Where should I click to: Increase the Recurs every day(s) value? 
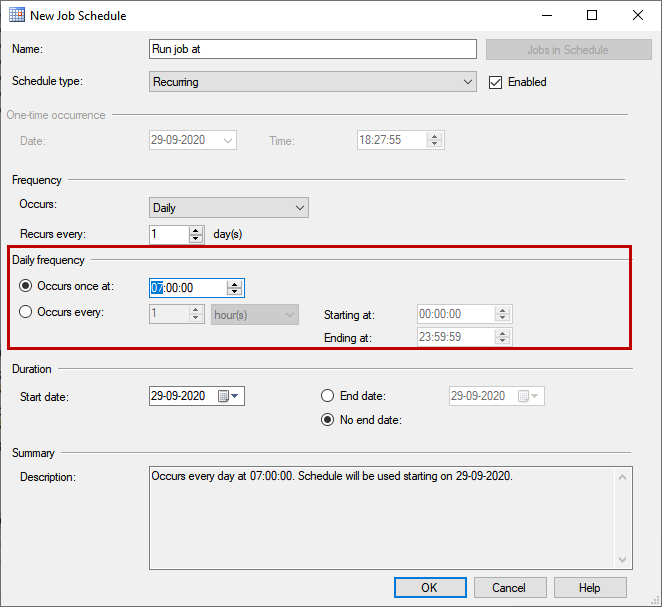[x=195, y=230]
